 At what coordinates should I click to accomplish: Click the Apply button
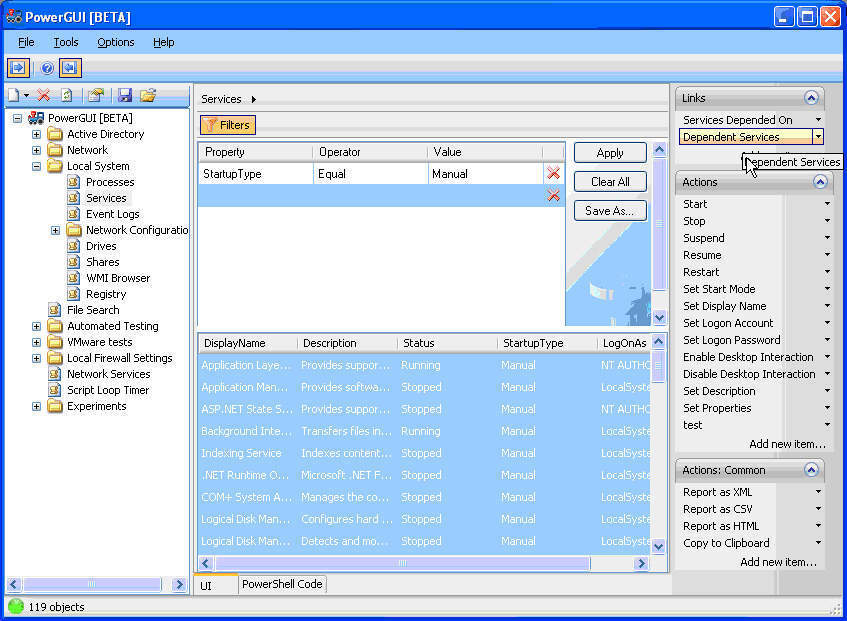pos(610,153)
